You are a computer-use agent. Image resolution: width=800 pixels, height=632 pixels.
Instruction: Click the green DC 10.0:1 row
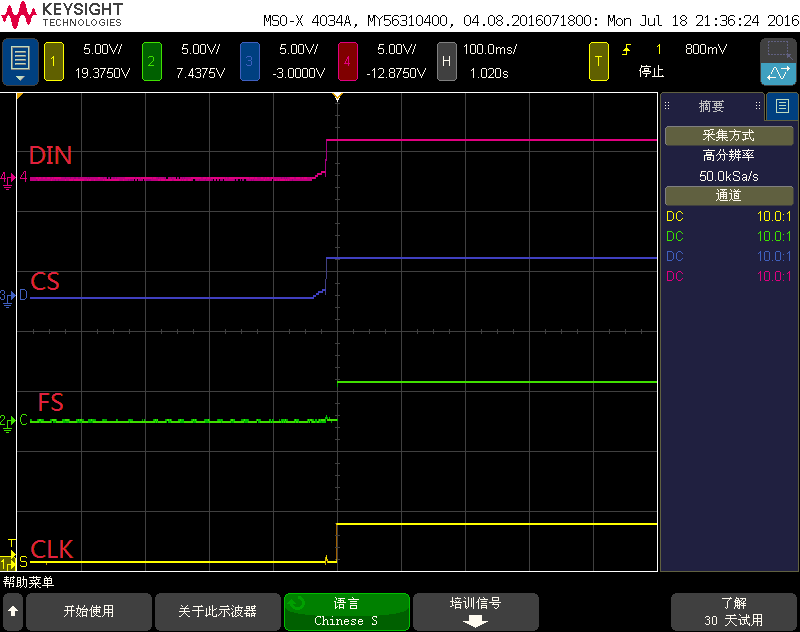(729, 236)
